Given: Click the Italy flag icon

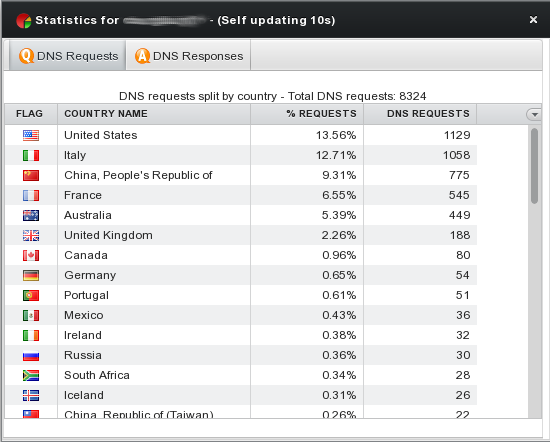Looking at the screenshot, I should point(31,155).
